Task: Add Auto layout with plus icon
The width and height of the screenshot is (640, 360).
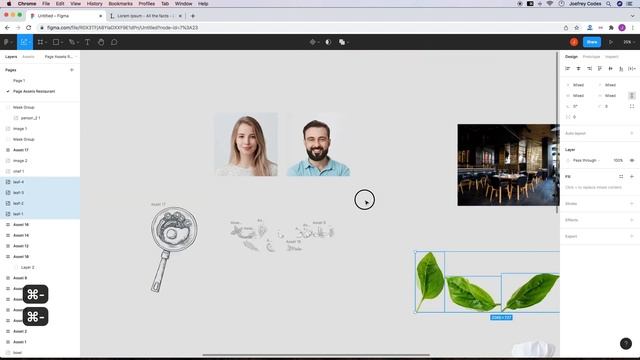Action: [x=632, y=133]
